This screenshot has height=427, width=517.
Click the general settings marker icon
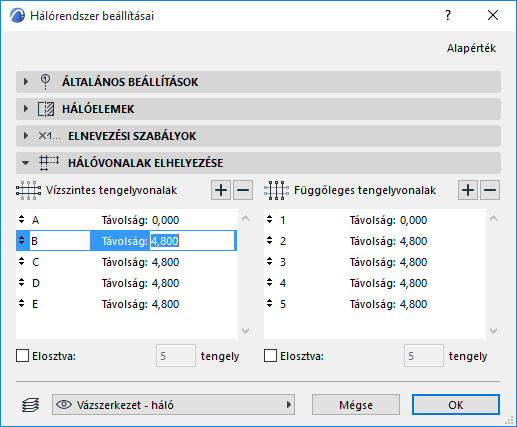(x=45, y=82)
